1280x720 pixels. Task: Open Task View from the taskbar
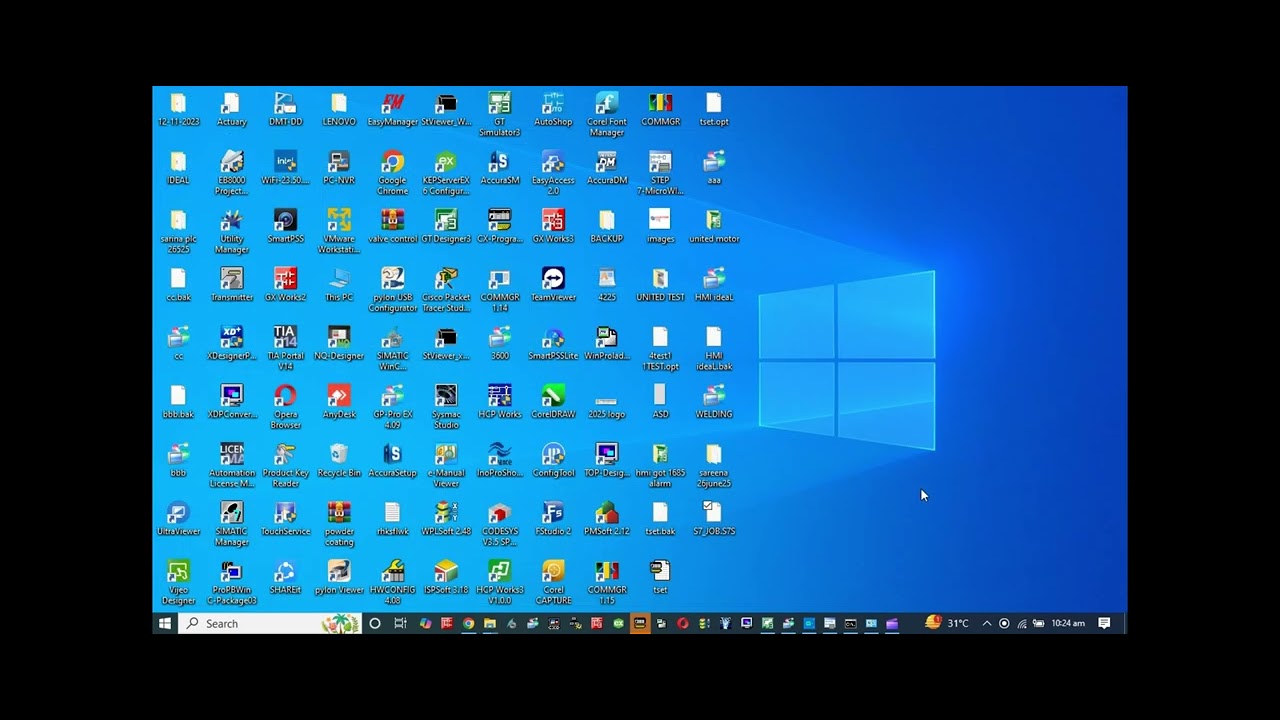(x=400, y=623)
